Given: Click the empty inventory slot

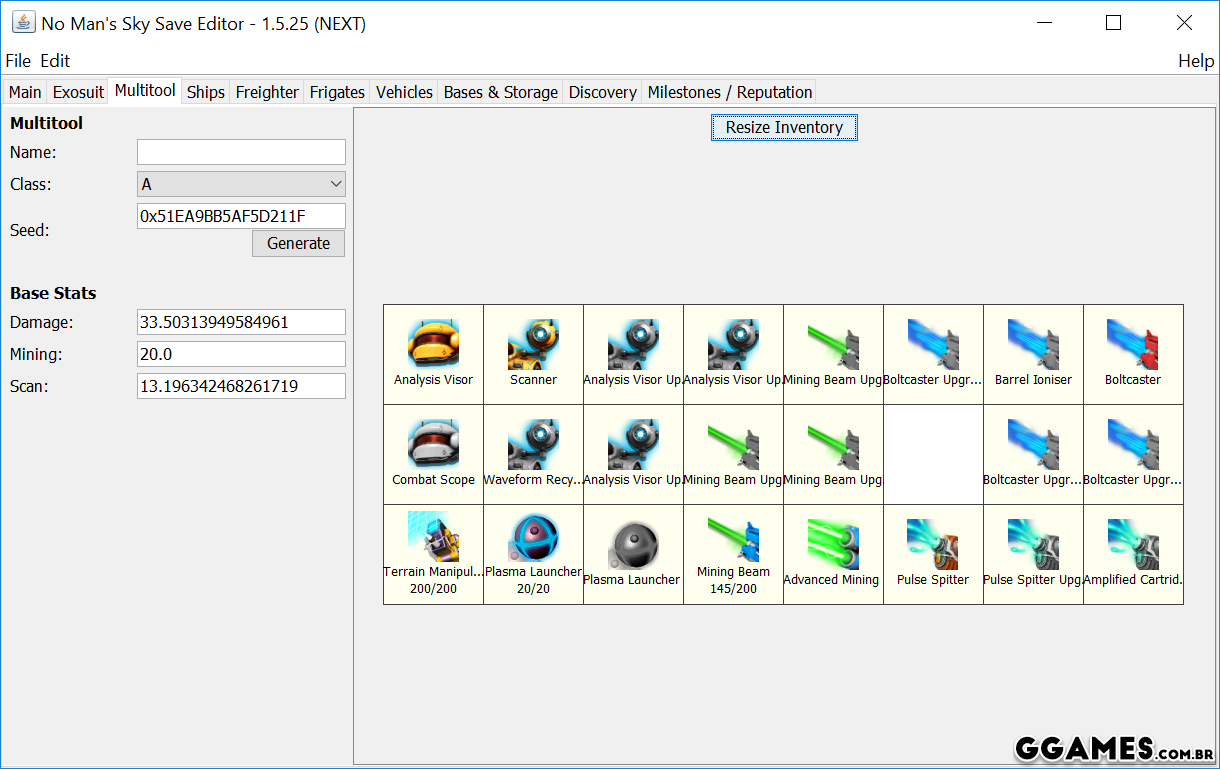Looking at the screenshot, I should (933, 454).
